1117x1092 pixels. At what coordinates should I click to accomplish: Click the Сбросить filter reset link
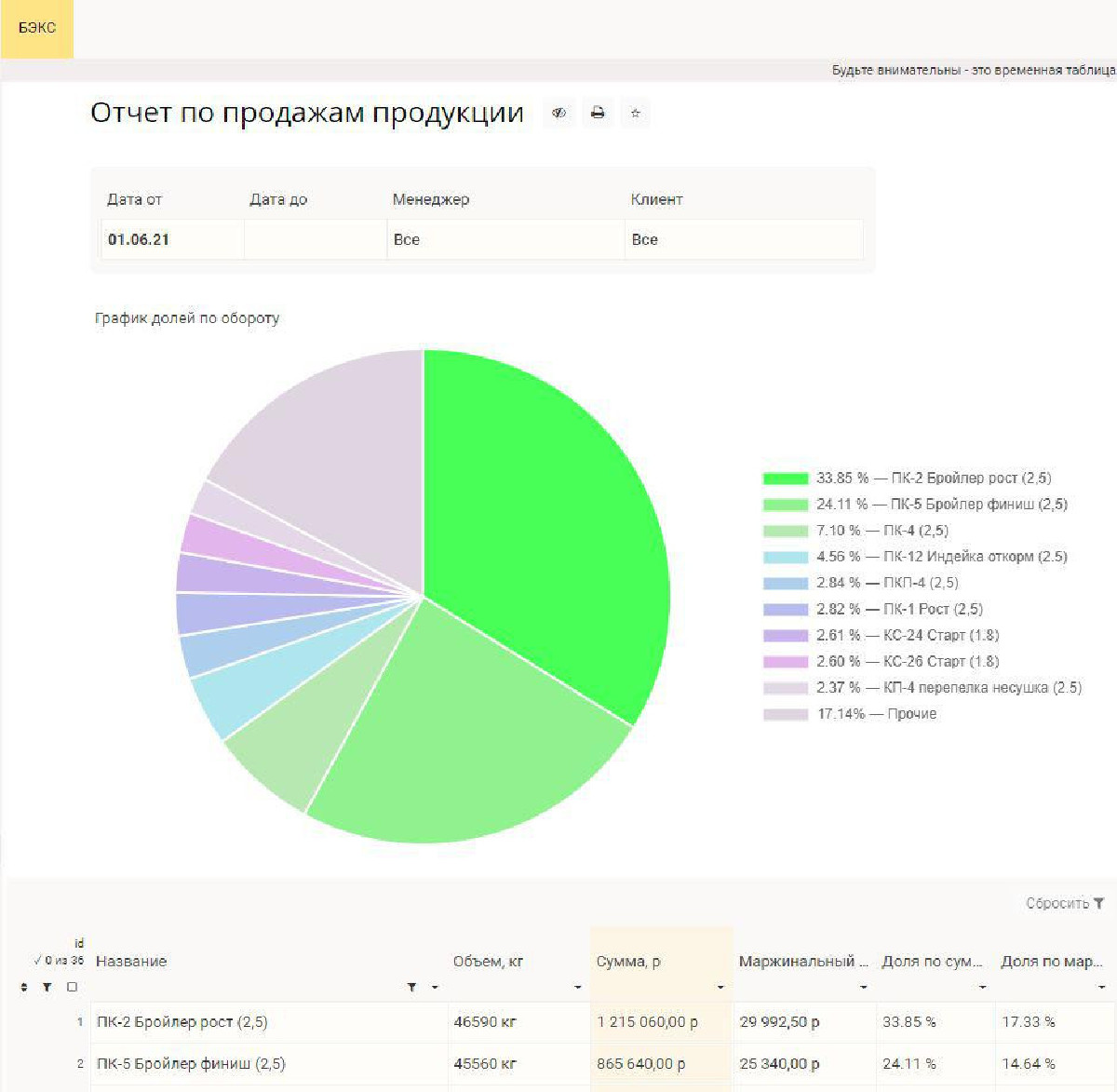(1056, 903)
